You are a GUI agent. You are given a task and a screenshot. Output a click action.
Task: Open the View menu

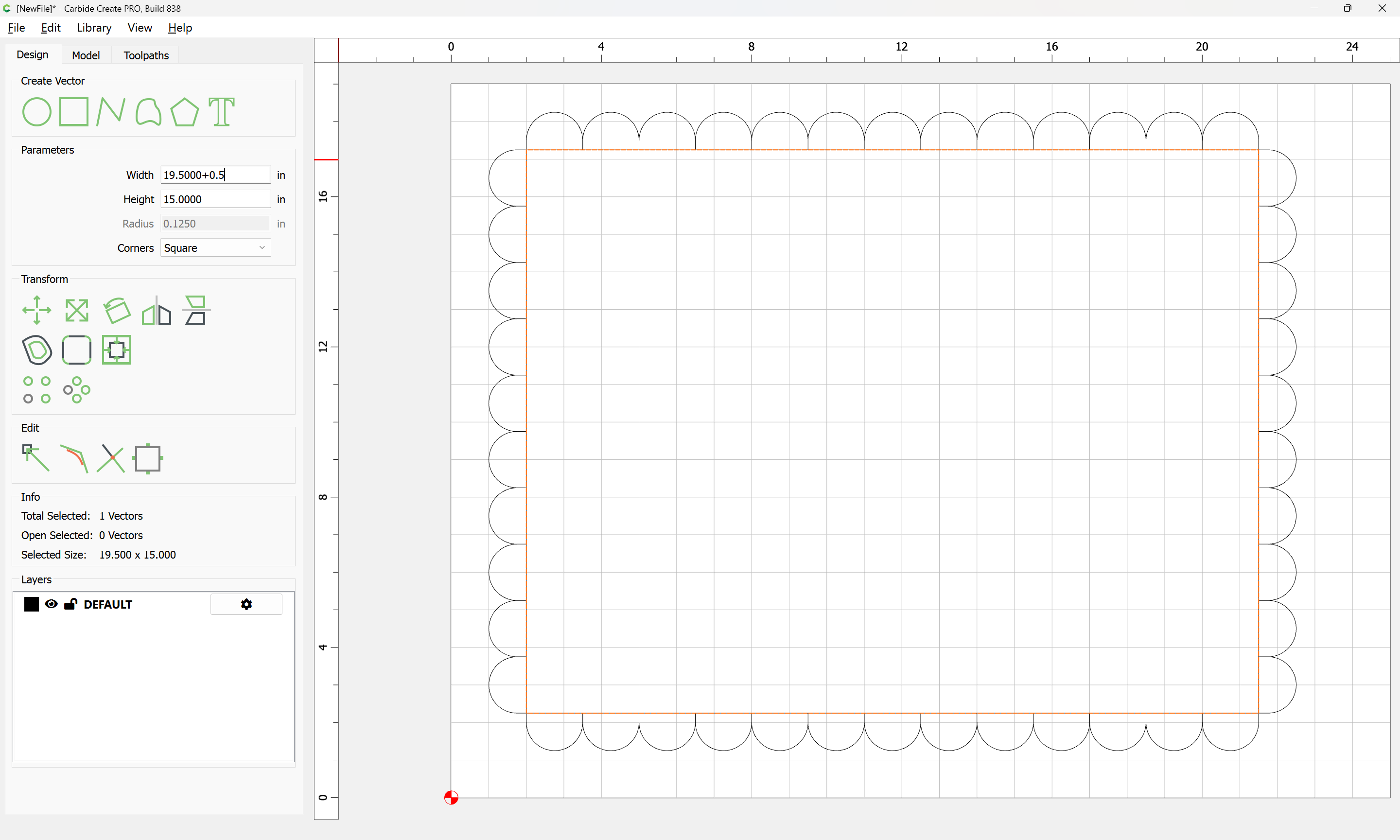[139, 28]
